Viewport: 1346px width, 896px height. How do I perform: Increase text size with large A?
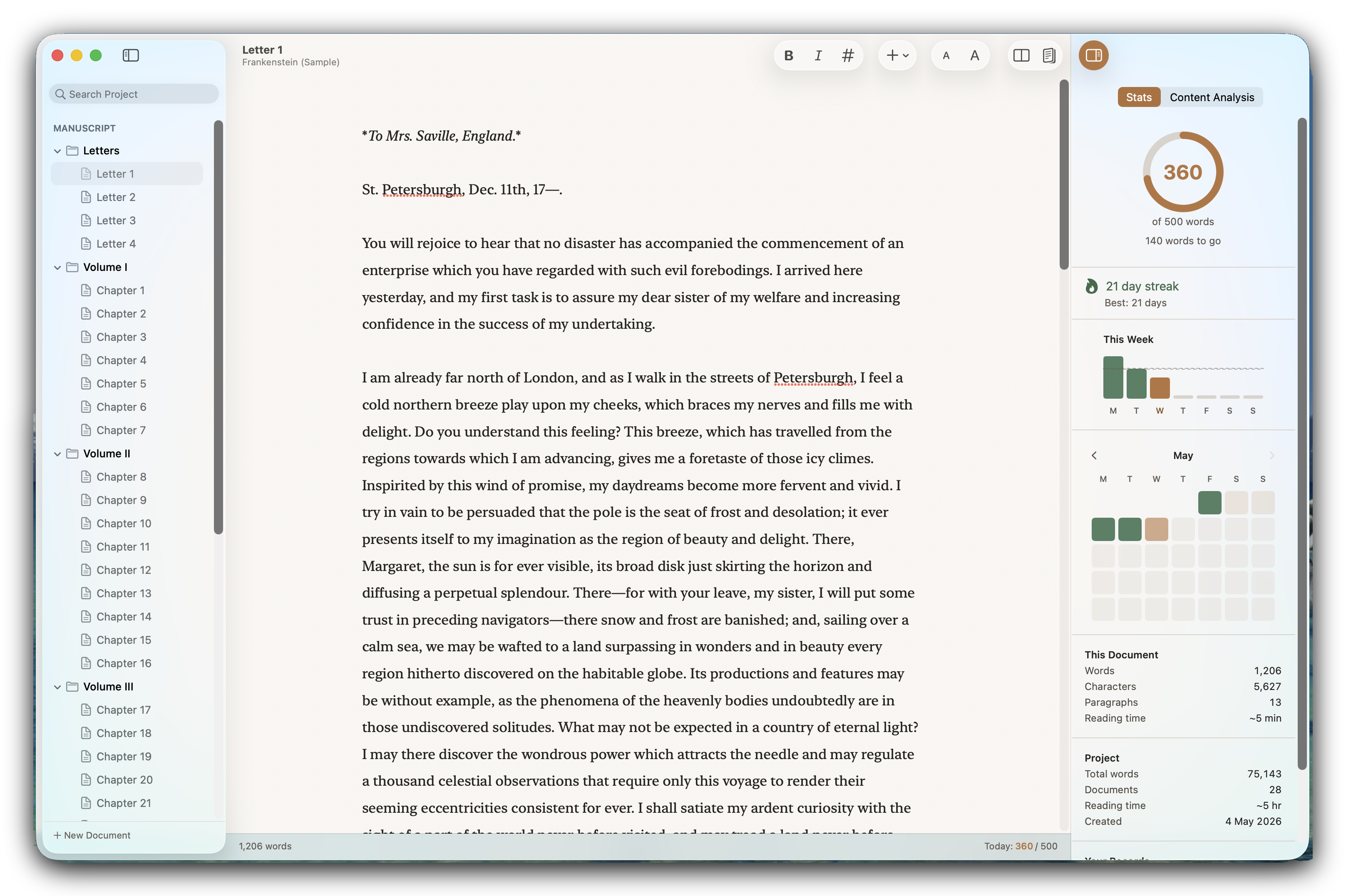975,55
